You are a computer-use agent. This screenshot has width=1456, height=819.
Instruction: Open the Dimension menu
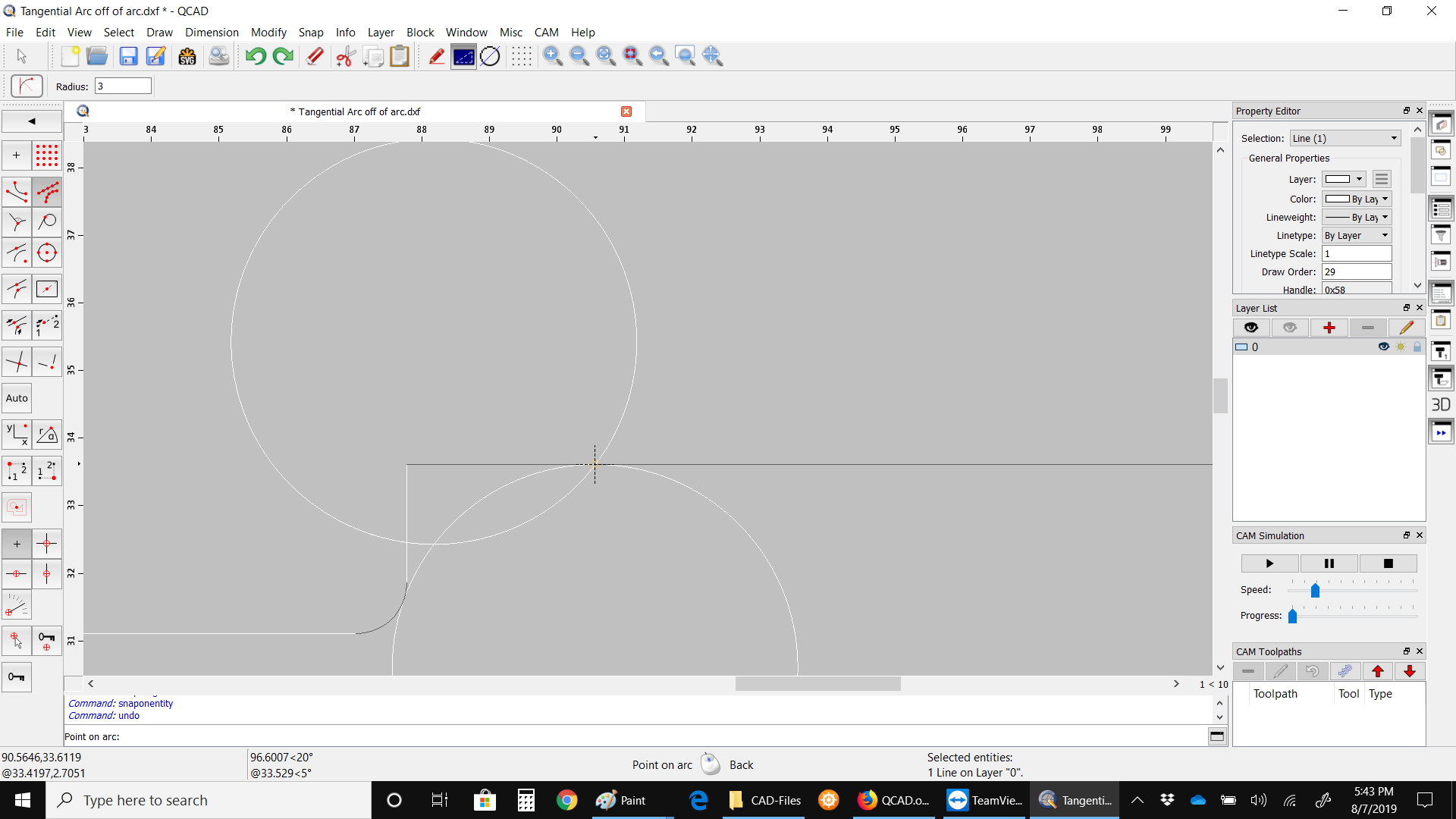tap(212, 32)
